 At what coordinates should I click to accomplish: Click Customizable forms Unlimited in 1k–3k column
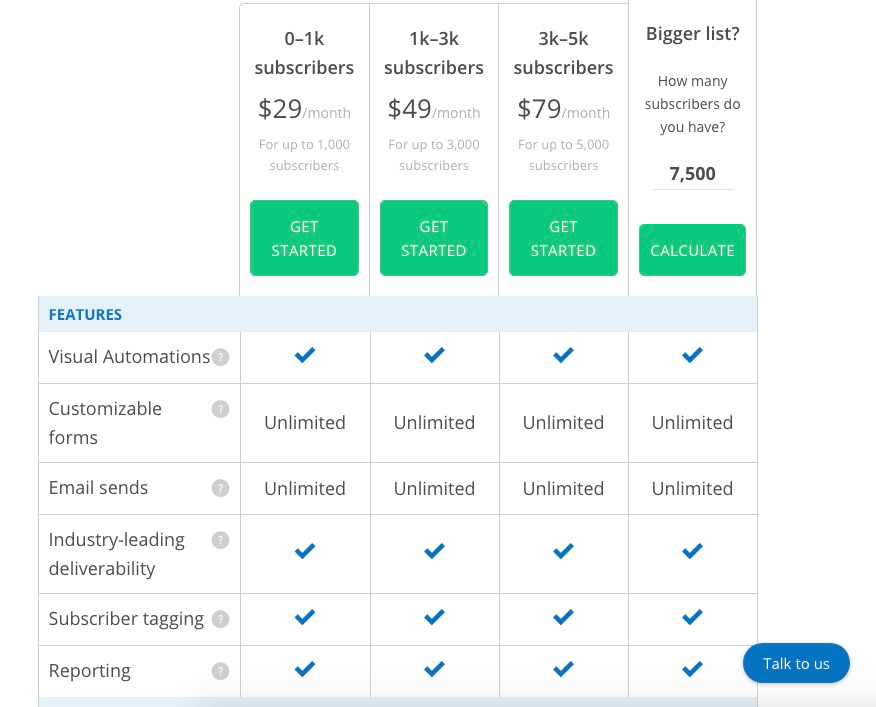tap(434, 423)
